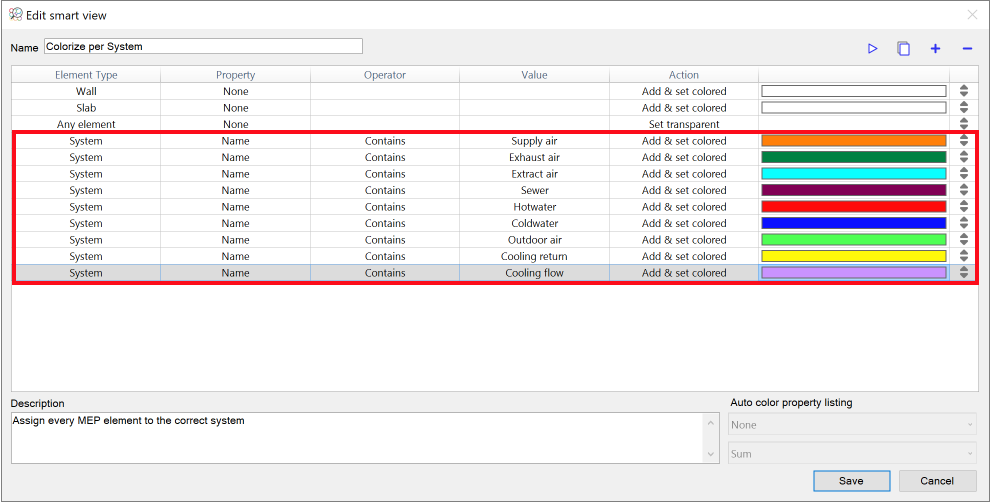This screenshot has width=990, height=503.
Task: Select the Extract air value cell
Action: tap(534, 174)
